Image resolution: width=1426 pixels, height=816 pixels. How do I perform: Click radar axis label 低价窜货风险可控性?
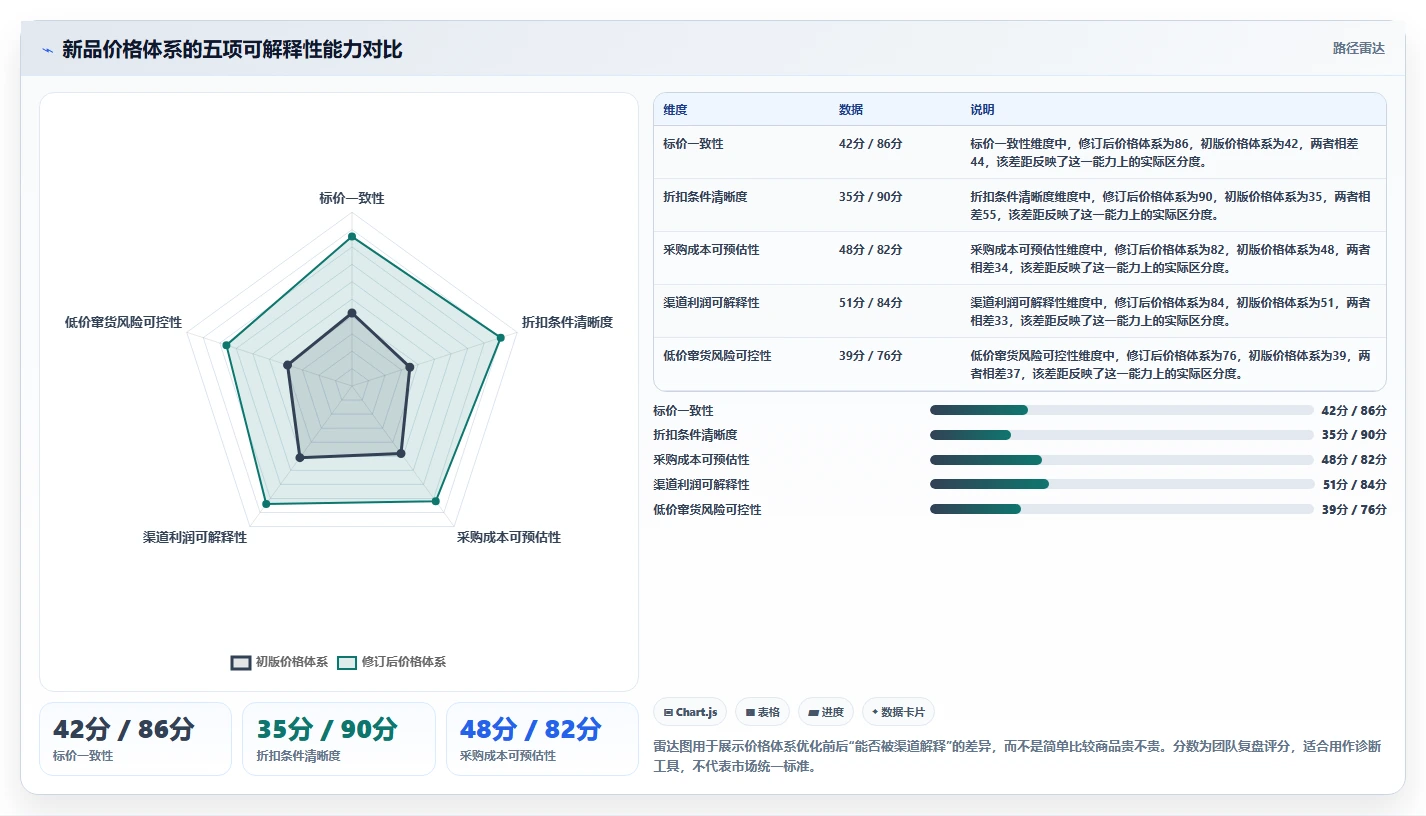(123, 322)
